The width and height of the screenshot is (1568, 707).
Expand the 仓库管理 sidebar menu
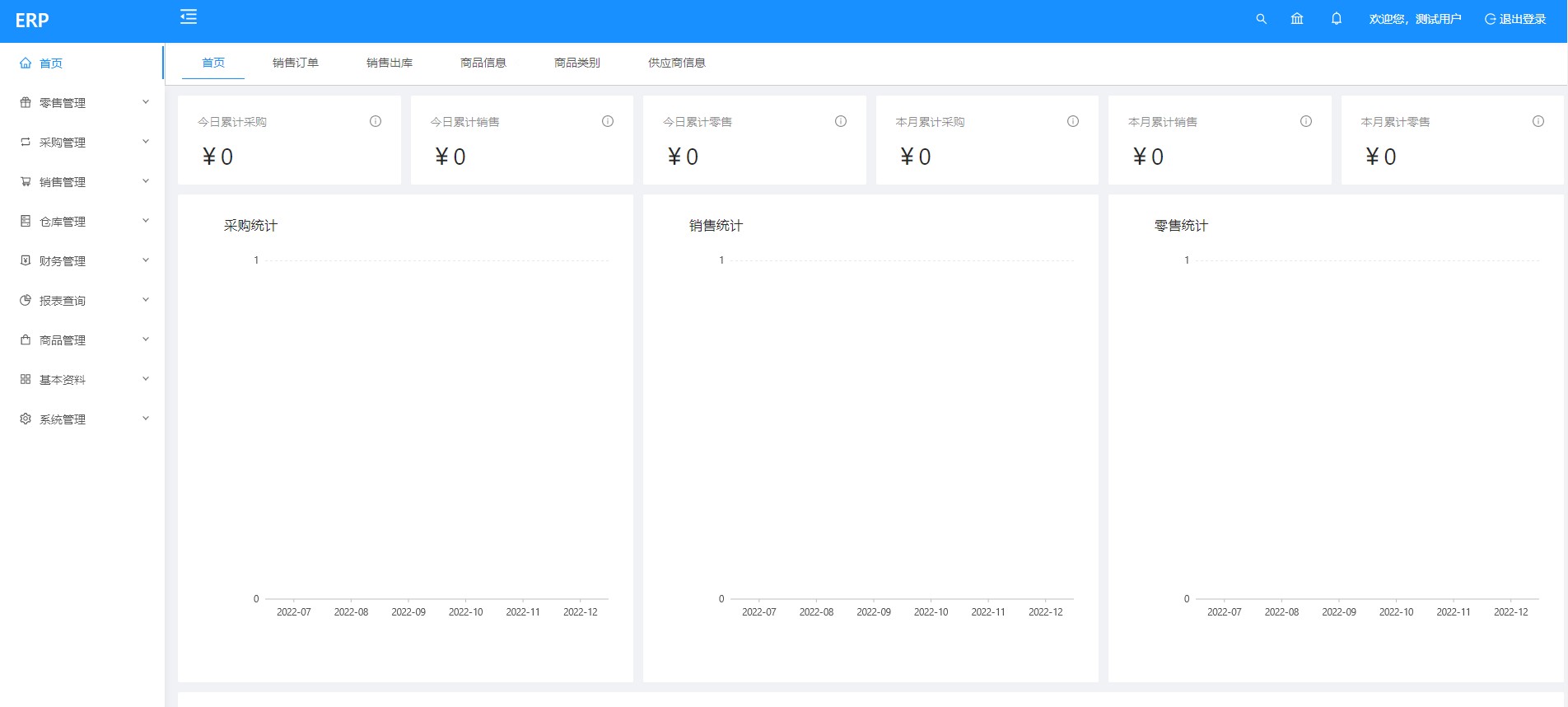[82, 222]
